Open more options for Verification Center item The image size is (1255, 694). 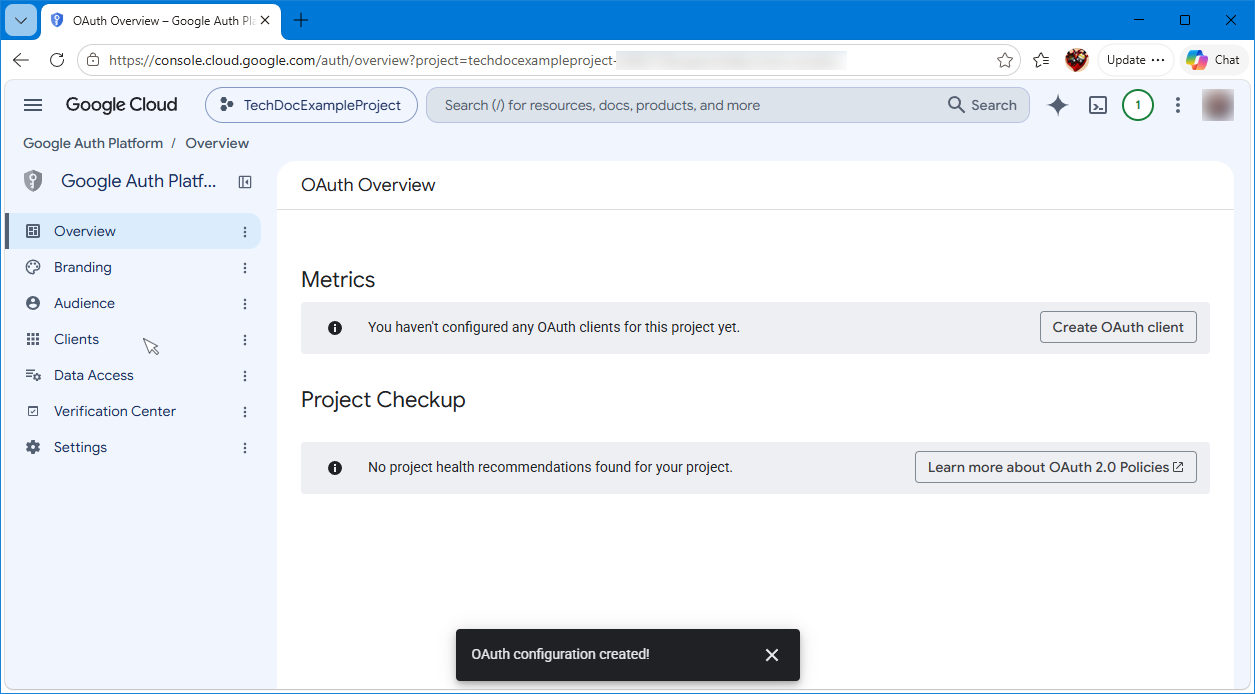(245, 412)
